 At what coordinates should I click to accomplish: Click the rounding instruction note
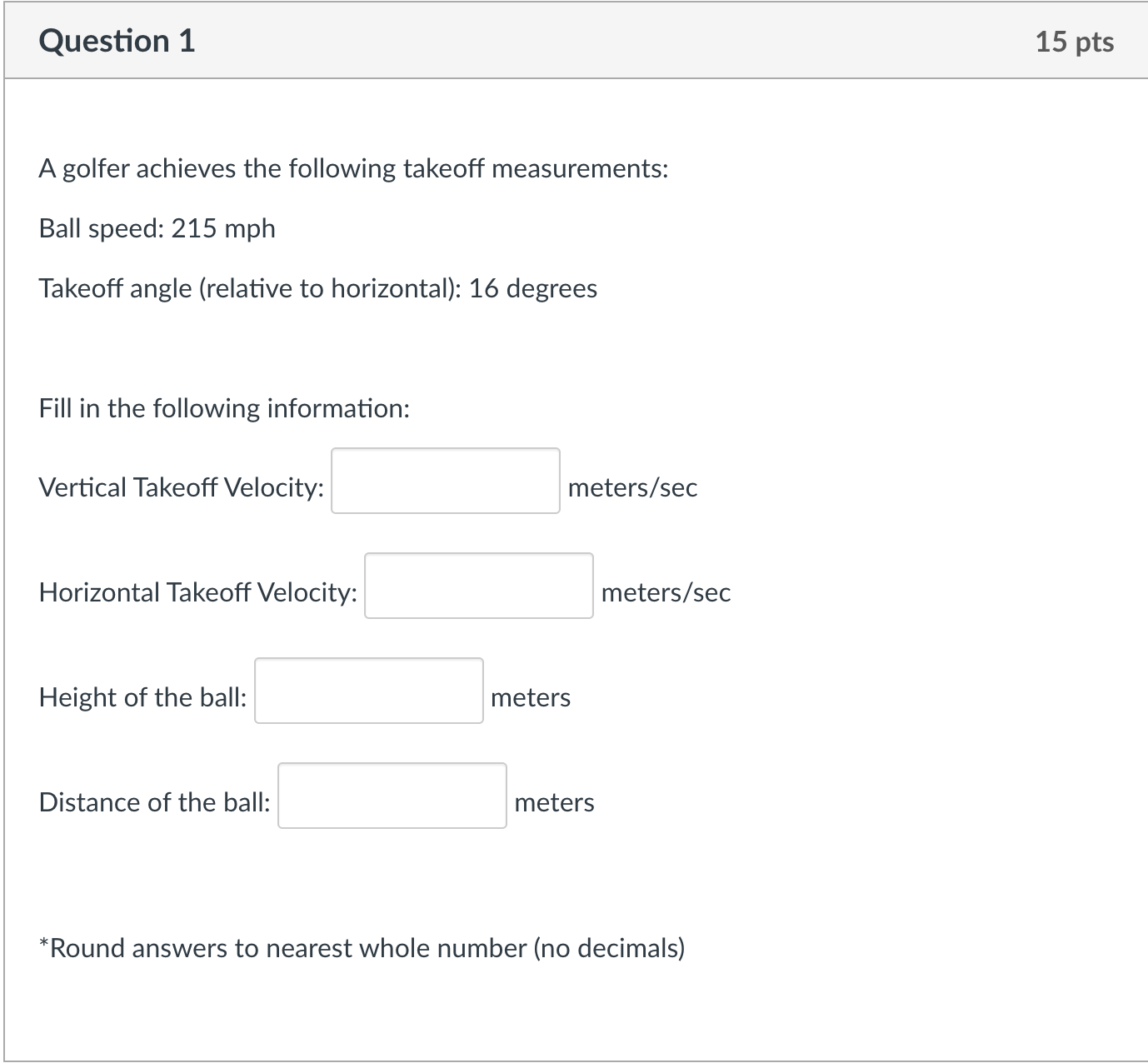click(362, 947)
